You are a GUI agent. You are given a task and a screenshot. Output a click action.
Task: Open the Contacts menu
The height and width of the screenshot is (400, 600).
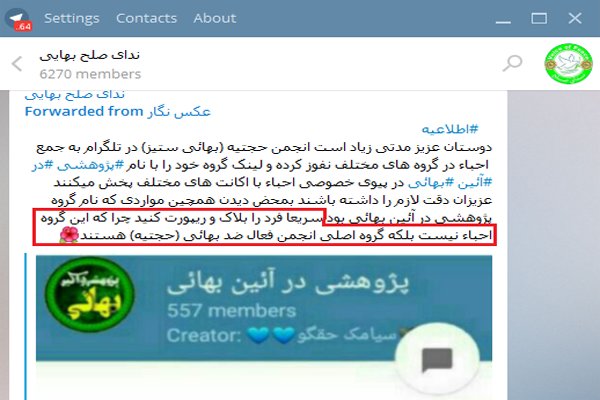click(147, 18)
